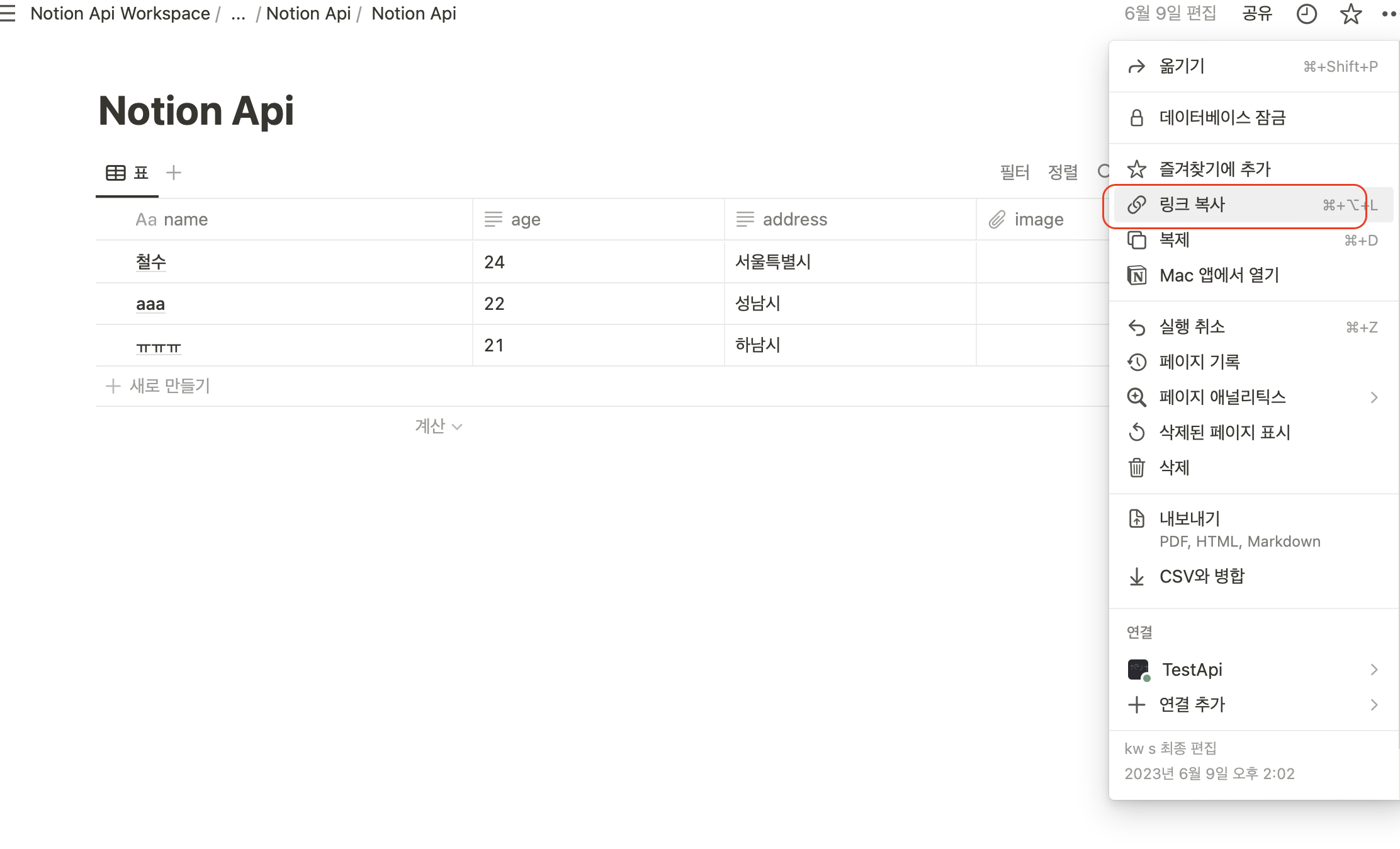The width and height of the screenshot is (1400, 849).
Task: Click the hamburger sidebar menu icon
Action: [x=8, y=13]
